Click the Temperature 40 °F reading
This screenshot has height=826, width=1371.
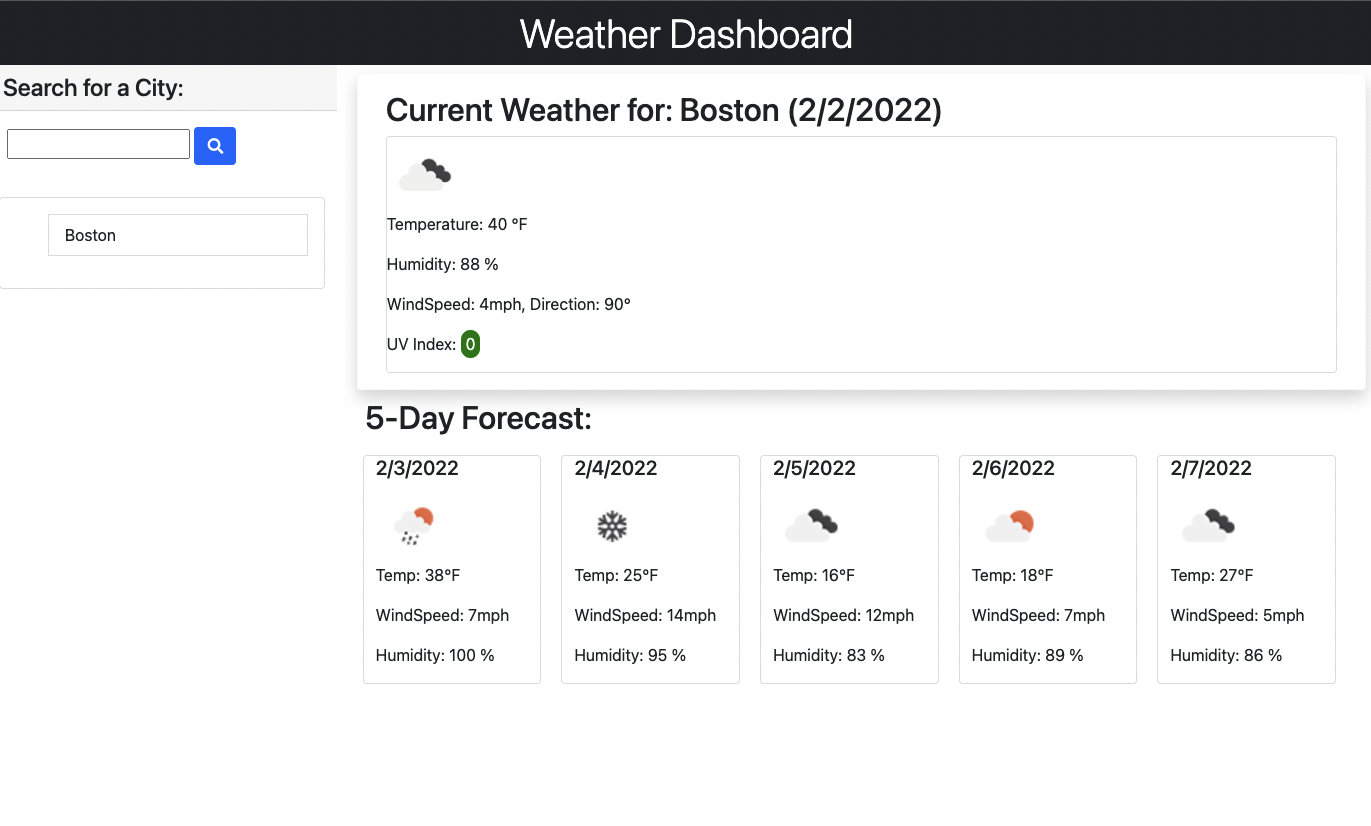[457, 224]
